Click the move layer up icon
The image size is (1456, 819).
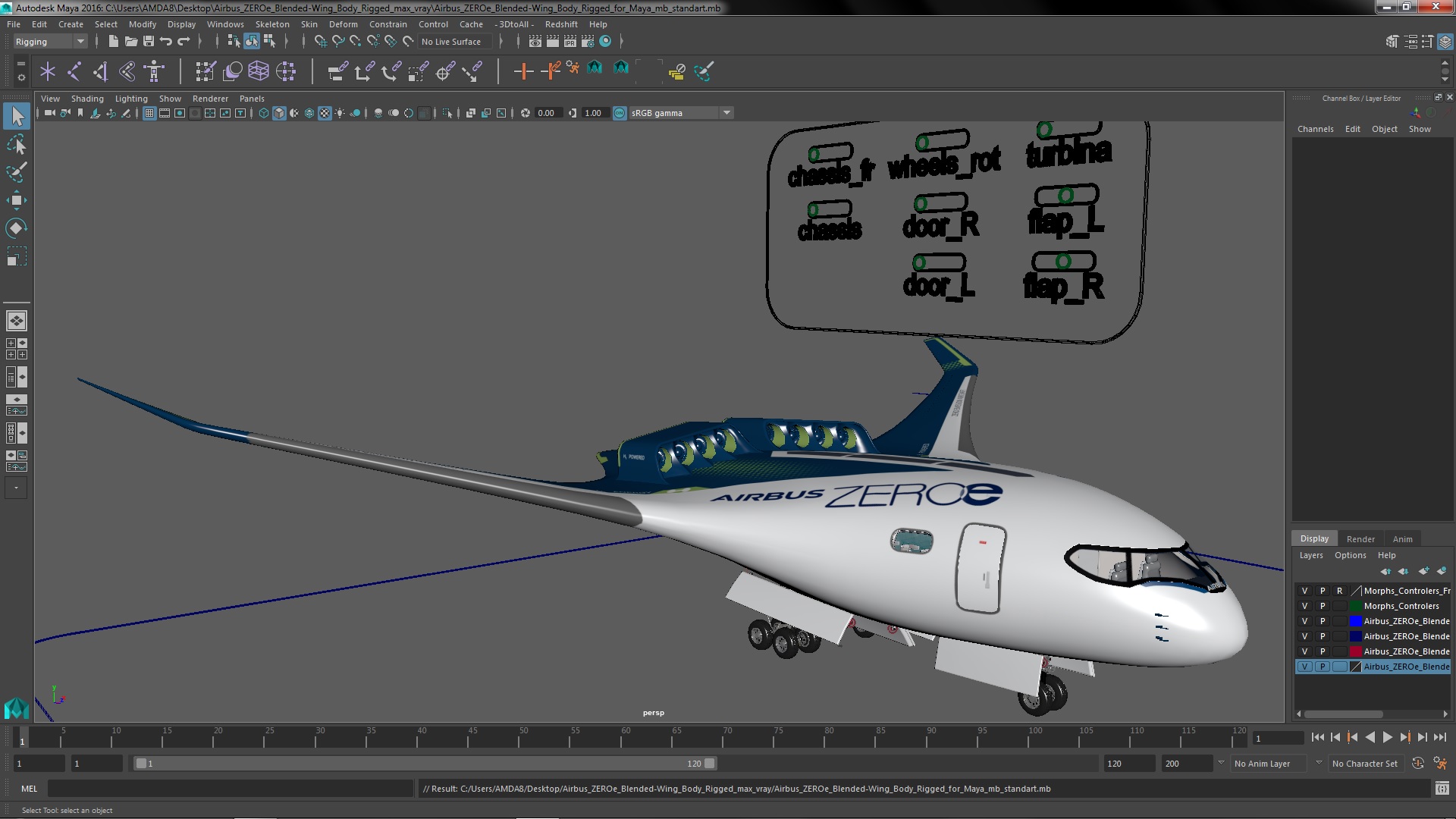[x=1385, y=571]
